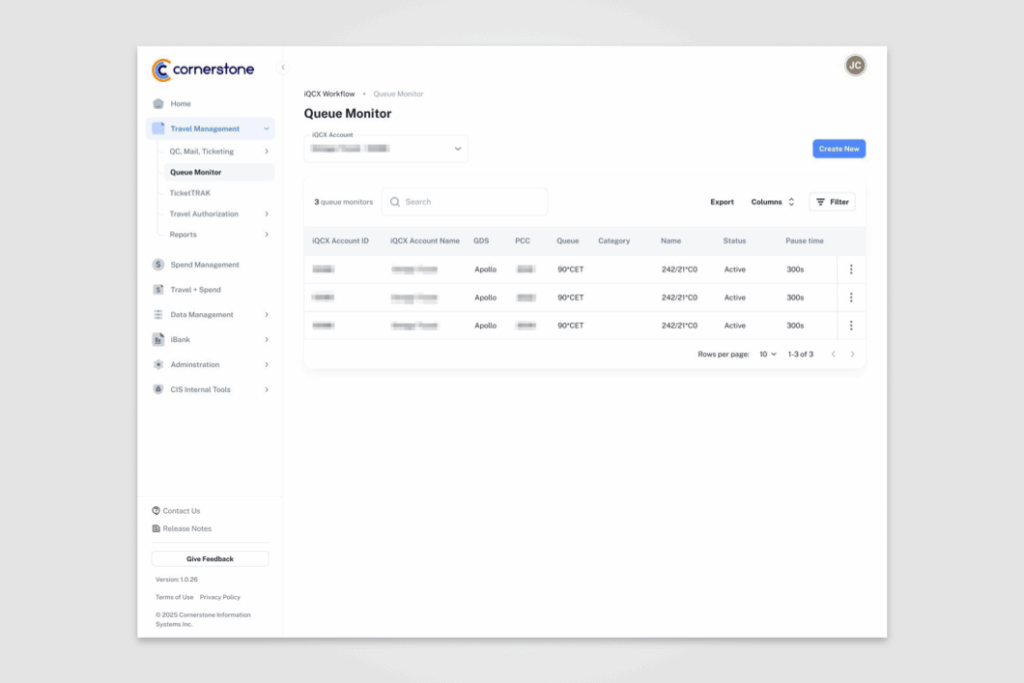1024x683 pixels.
Task: Click the Give Feedback button
Action: pos(210,559)
